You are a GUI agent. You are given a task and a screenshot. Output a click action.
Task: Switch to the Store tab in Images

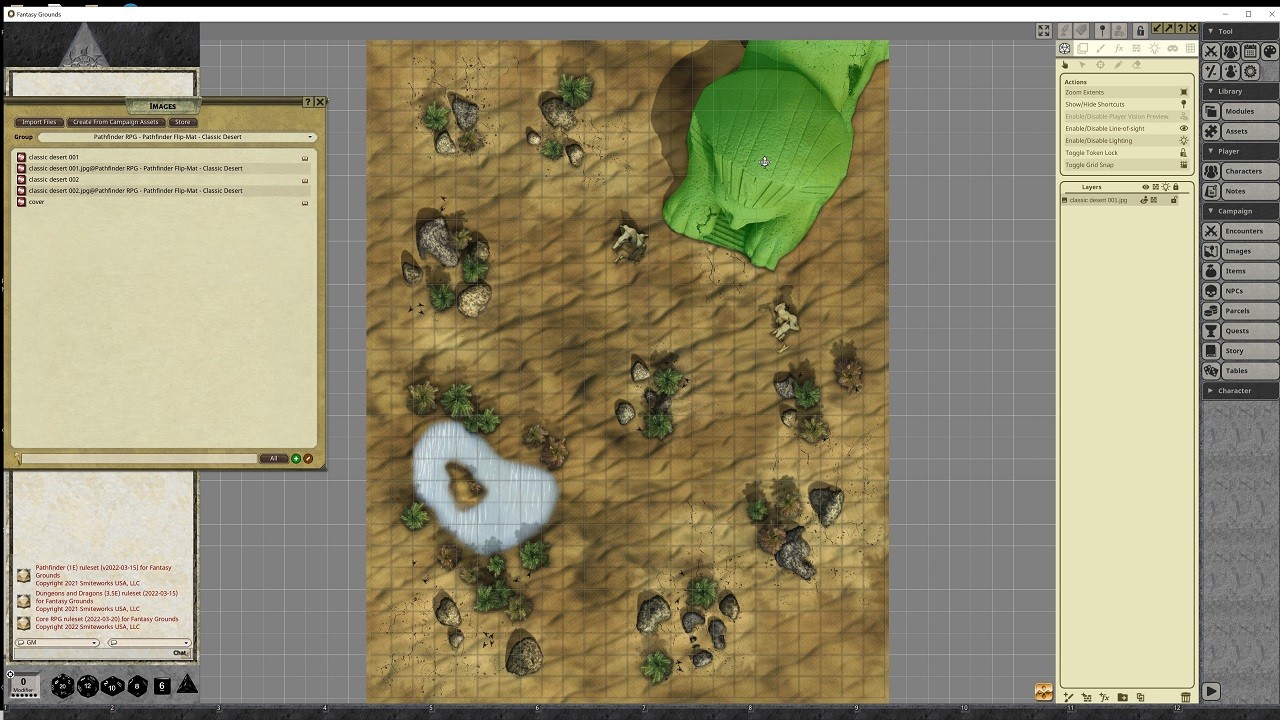click(182, 122)
